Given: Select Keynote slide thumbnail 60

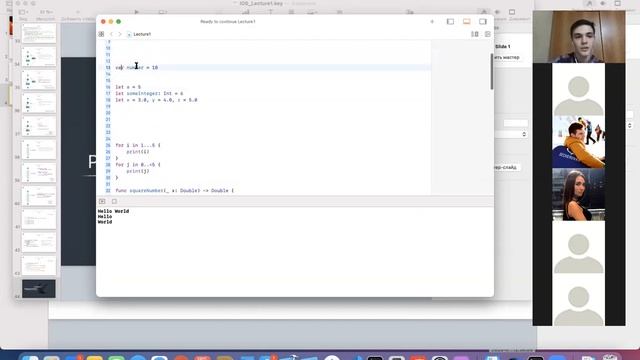Looking at the screenshot, I should [x=39, y=196].
